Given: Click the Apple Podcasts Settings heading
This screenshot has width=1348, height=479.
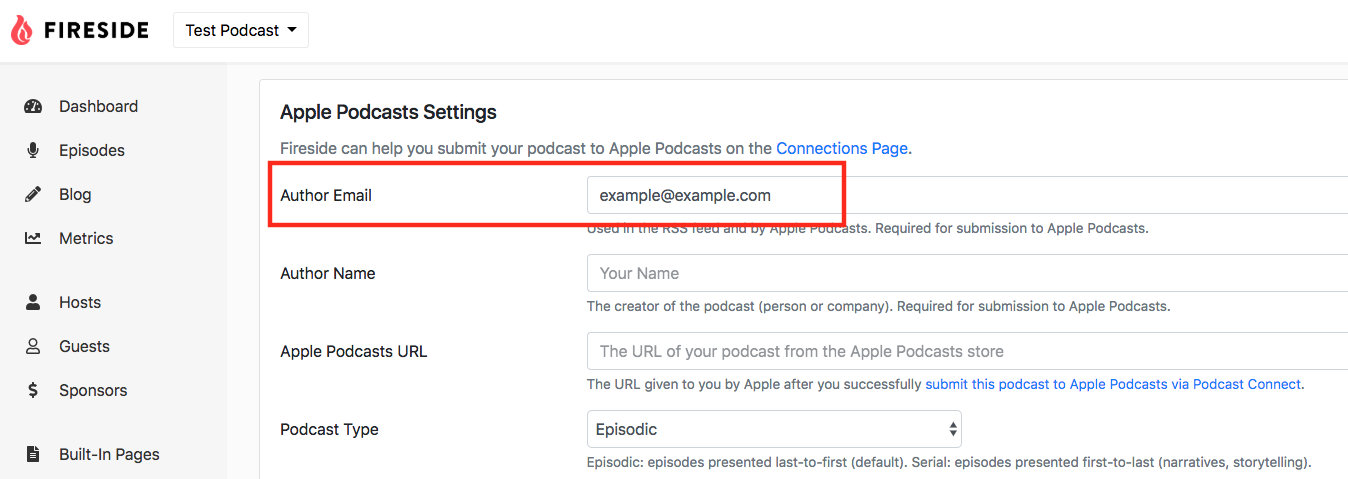Looking at the screenshot, I should (x=388, y=112).
